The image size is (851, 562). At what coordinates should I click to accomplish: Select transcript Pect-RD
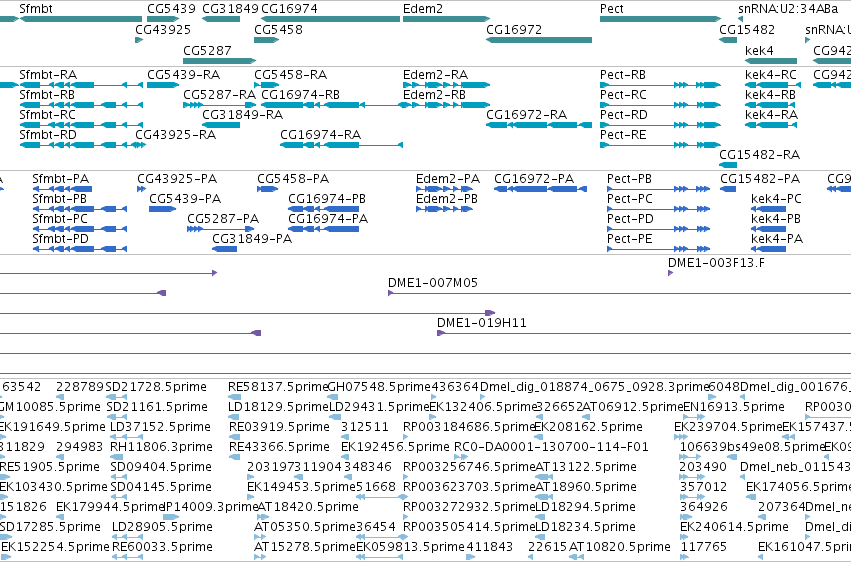pyautogui.click(x=661, y=125)
